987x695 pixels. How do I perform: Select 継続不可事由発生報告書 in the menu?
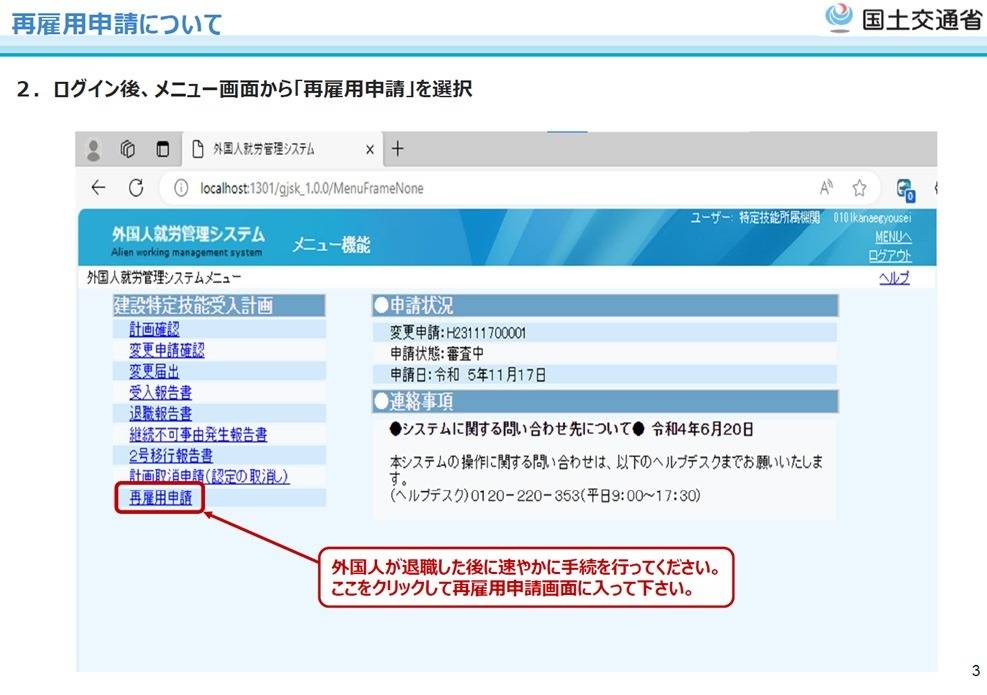click(x=198, y=434)
